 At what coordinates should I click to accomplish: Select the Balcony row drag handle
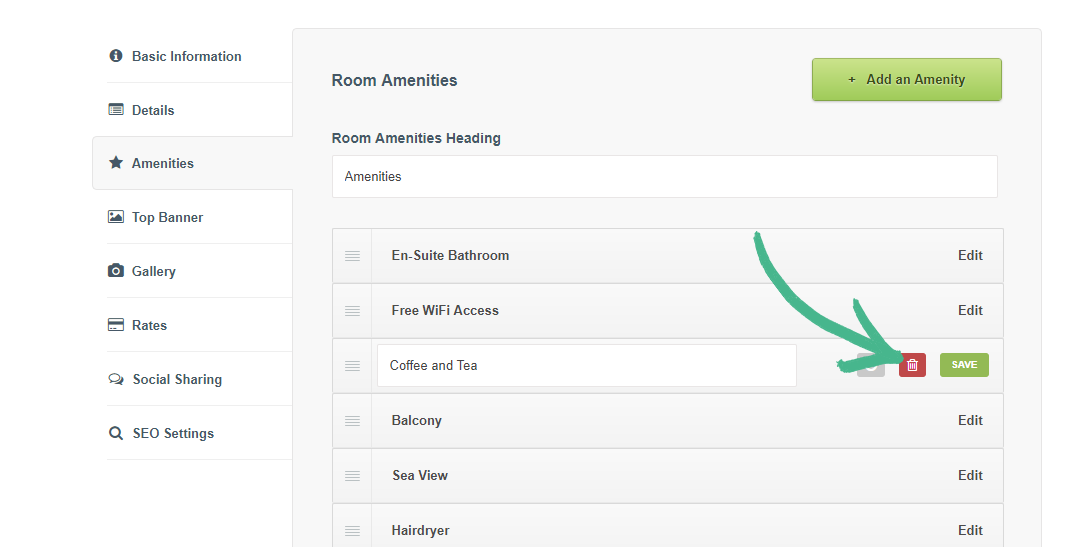click(x=352, y=421)
